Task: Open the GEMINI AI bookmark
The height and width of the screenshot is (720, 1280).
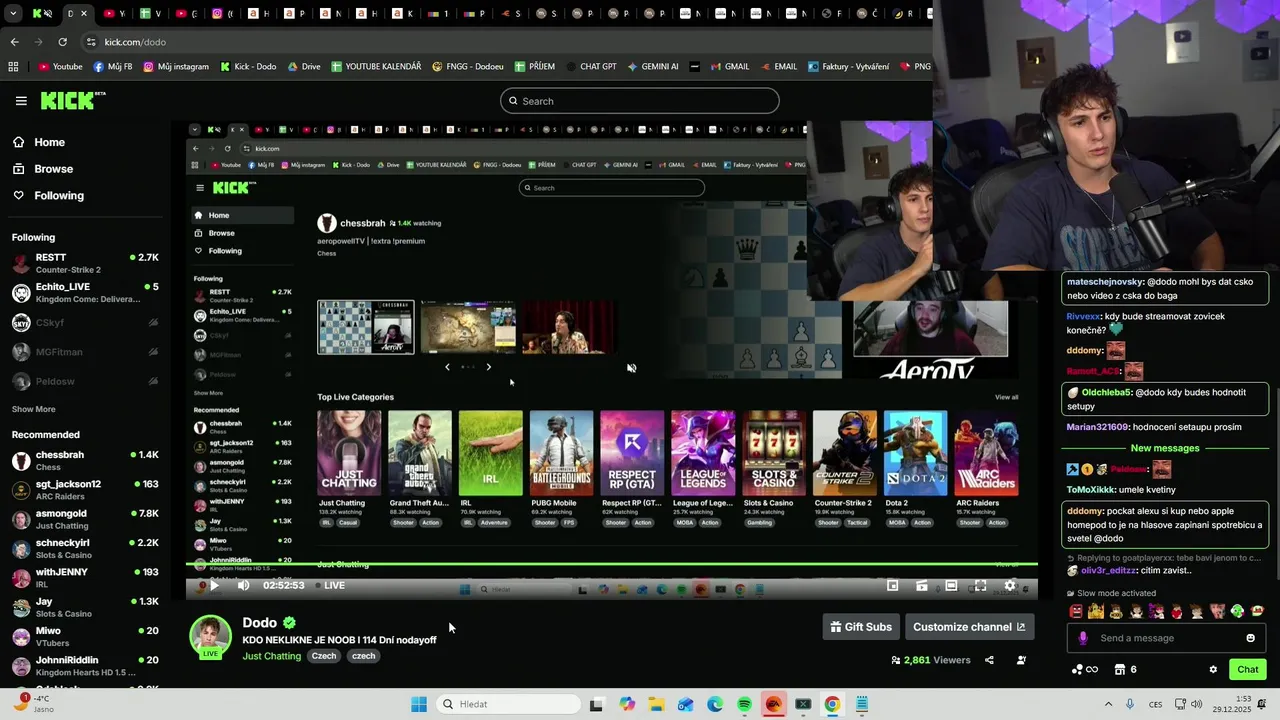Action: tap(652, 67)
